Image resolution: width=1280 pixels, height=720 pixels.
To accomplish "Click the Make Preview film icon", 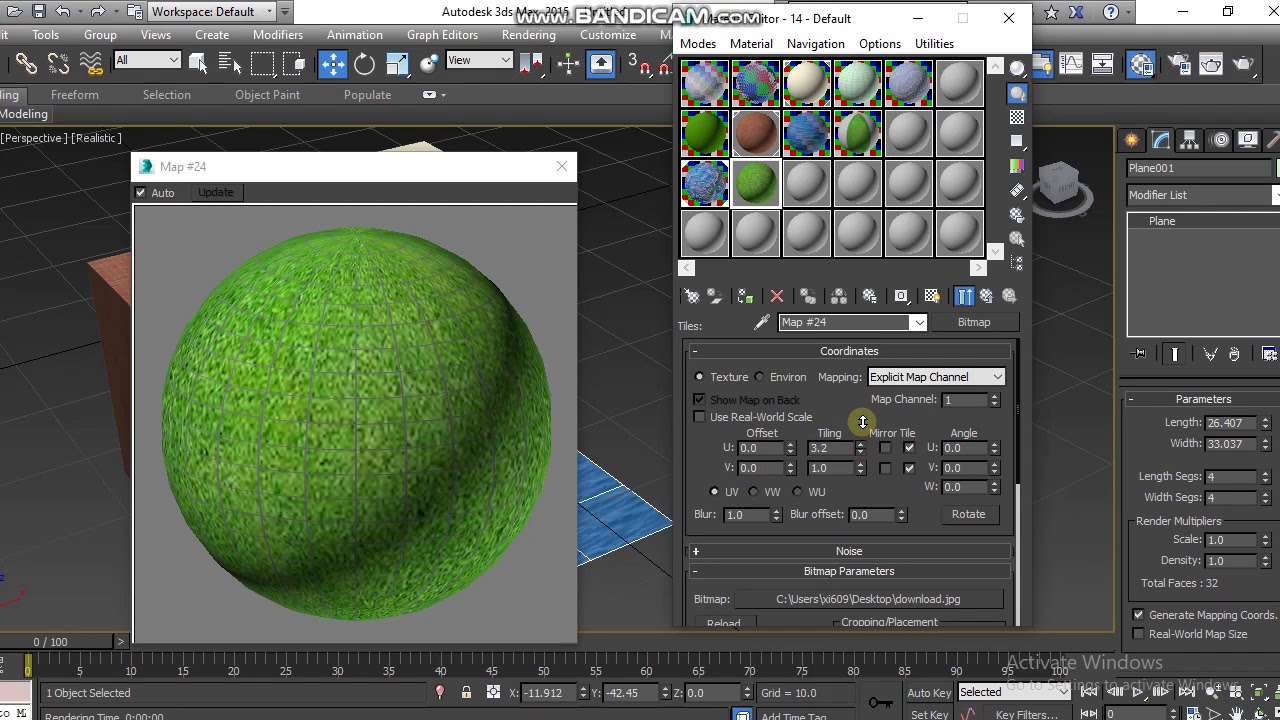I will pos(1017,190).
